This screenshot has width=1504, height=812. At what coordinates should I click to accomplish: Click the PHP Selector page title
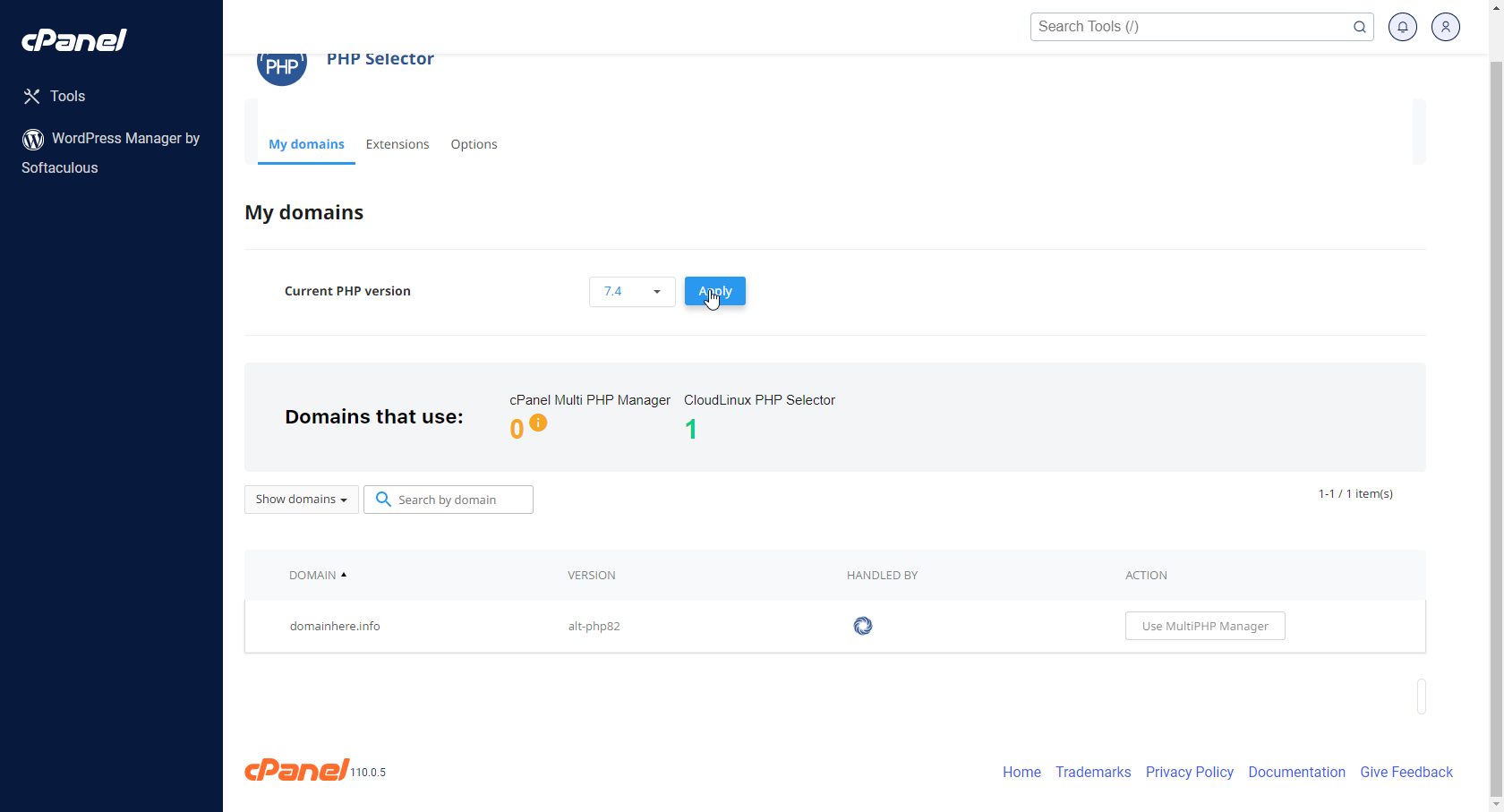(x=380, y=59)
